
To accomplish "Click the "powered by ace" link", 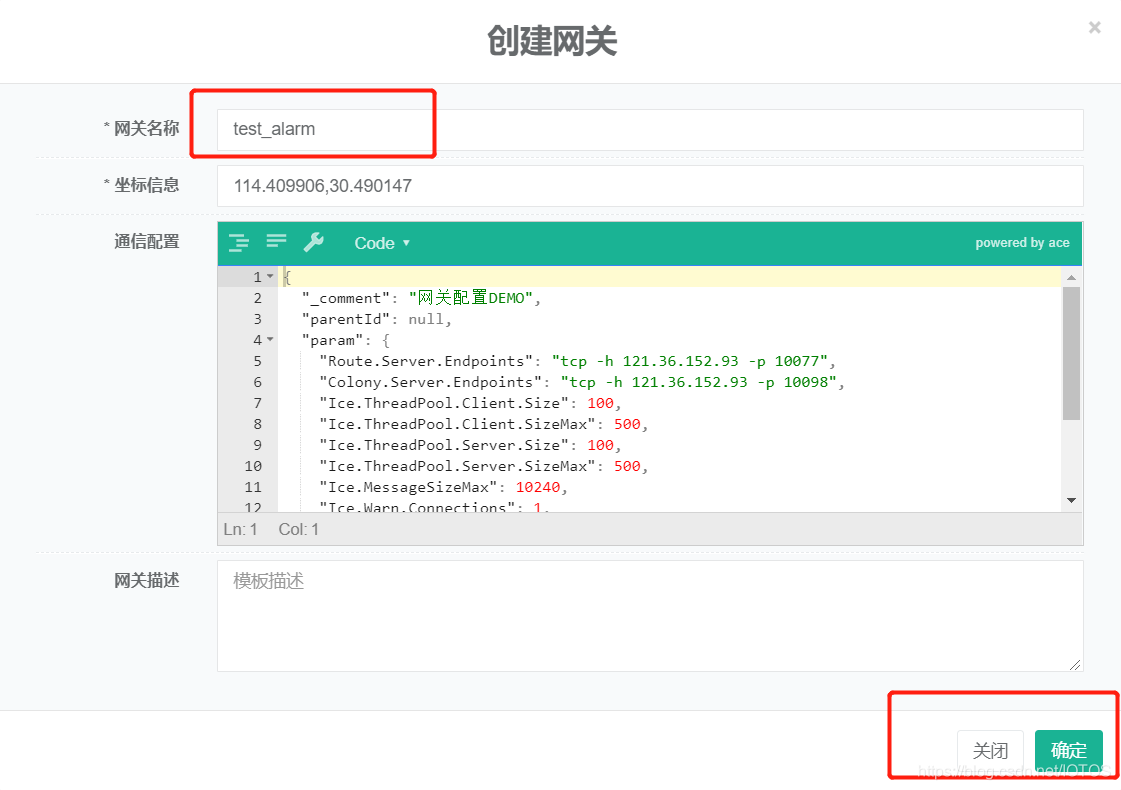I will [x=1022, y=242].
